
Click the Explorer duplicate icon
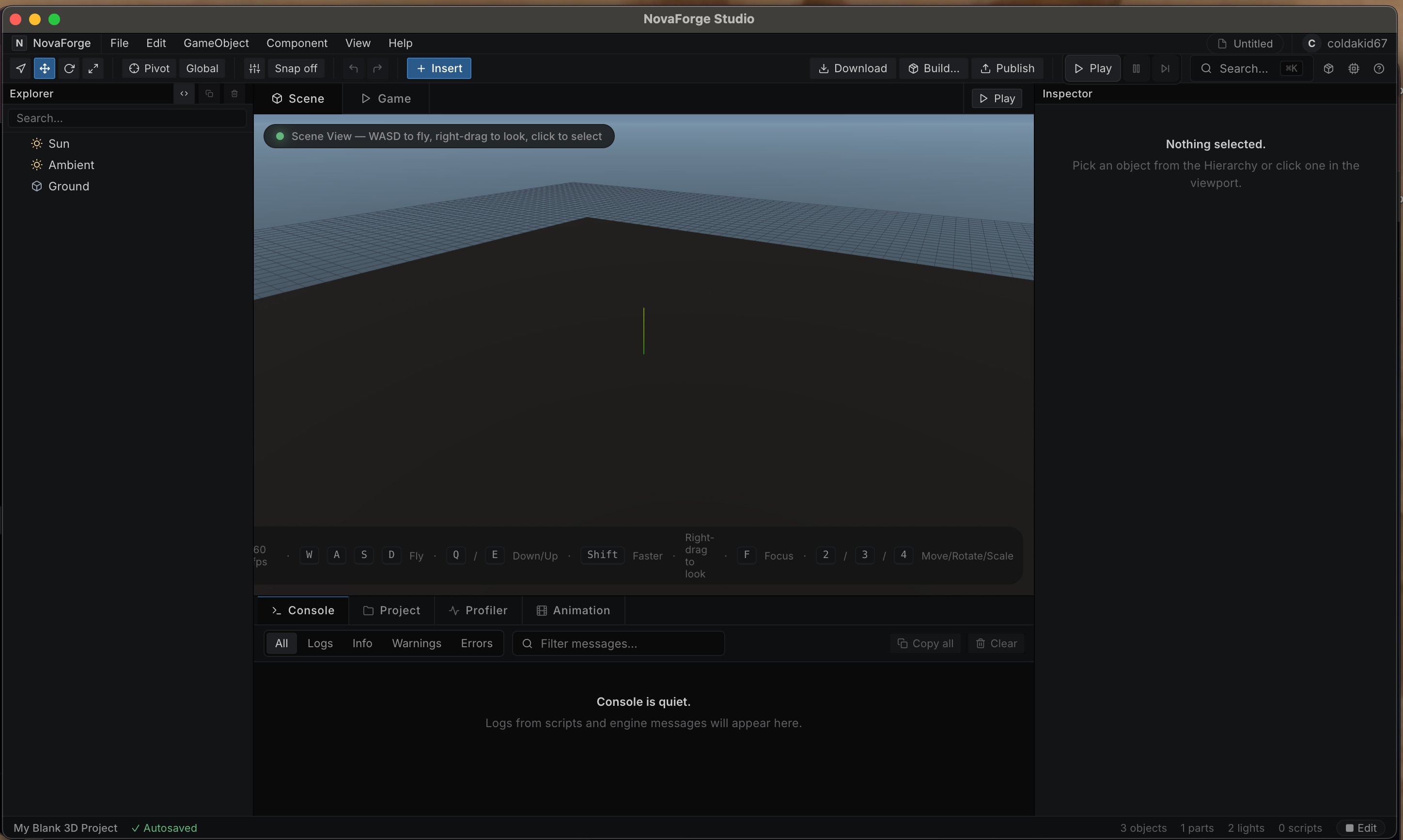click(209, 93)
